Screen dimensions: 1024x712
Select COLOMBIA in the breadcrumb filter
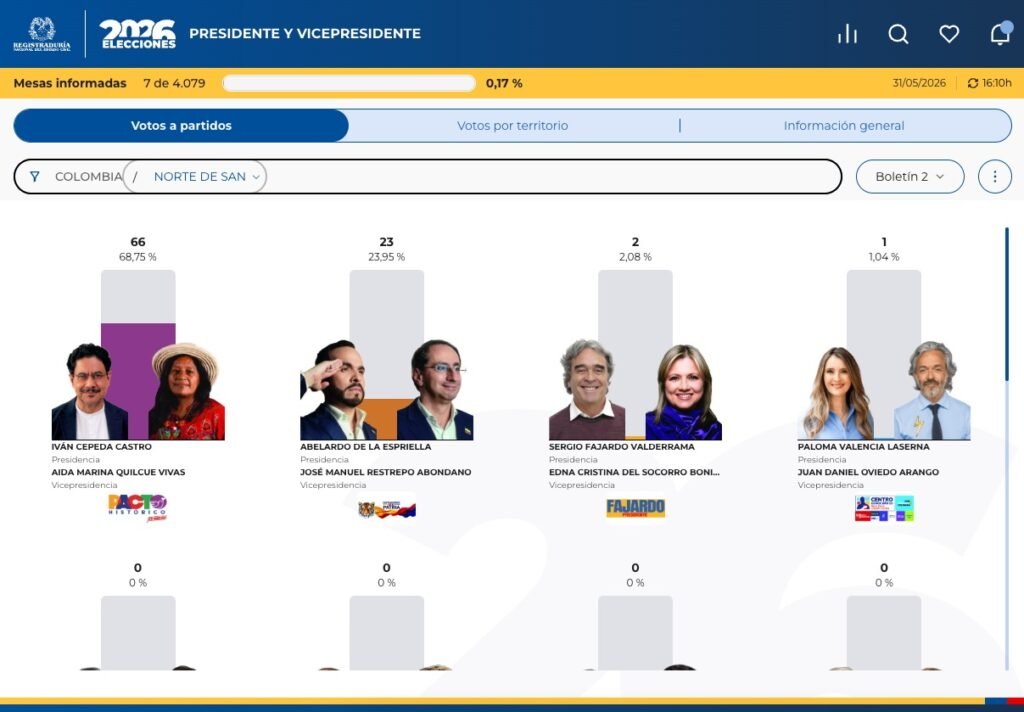(88, 176)
